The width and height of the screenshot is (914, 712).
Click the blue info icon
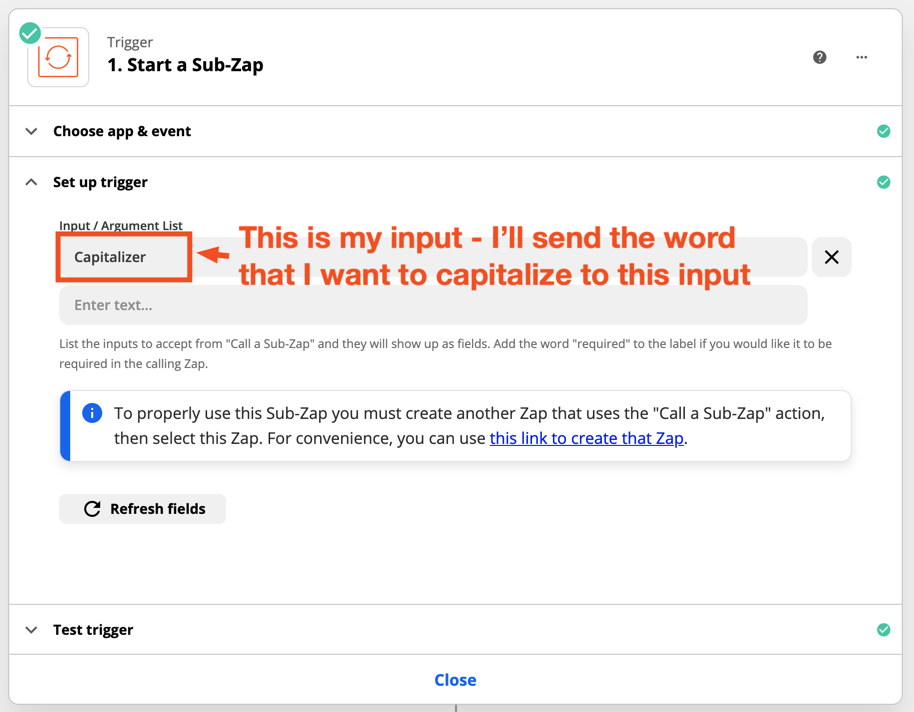[x=92, y=413]
